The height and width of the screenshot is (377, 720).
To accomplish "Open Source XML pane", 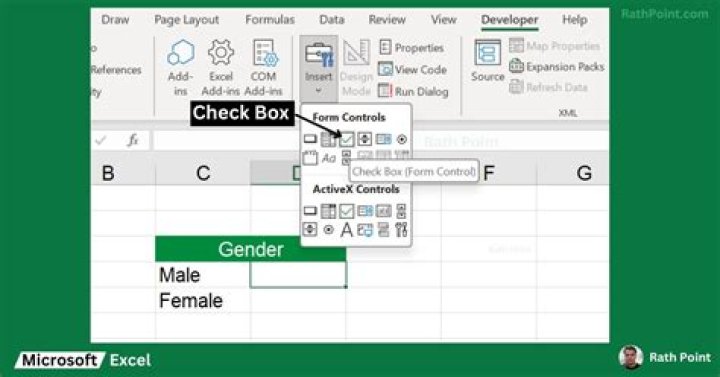I will pyautogui.click(x=487, y=61).
